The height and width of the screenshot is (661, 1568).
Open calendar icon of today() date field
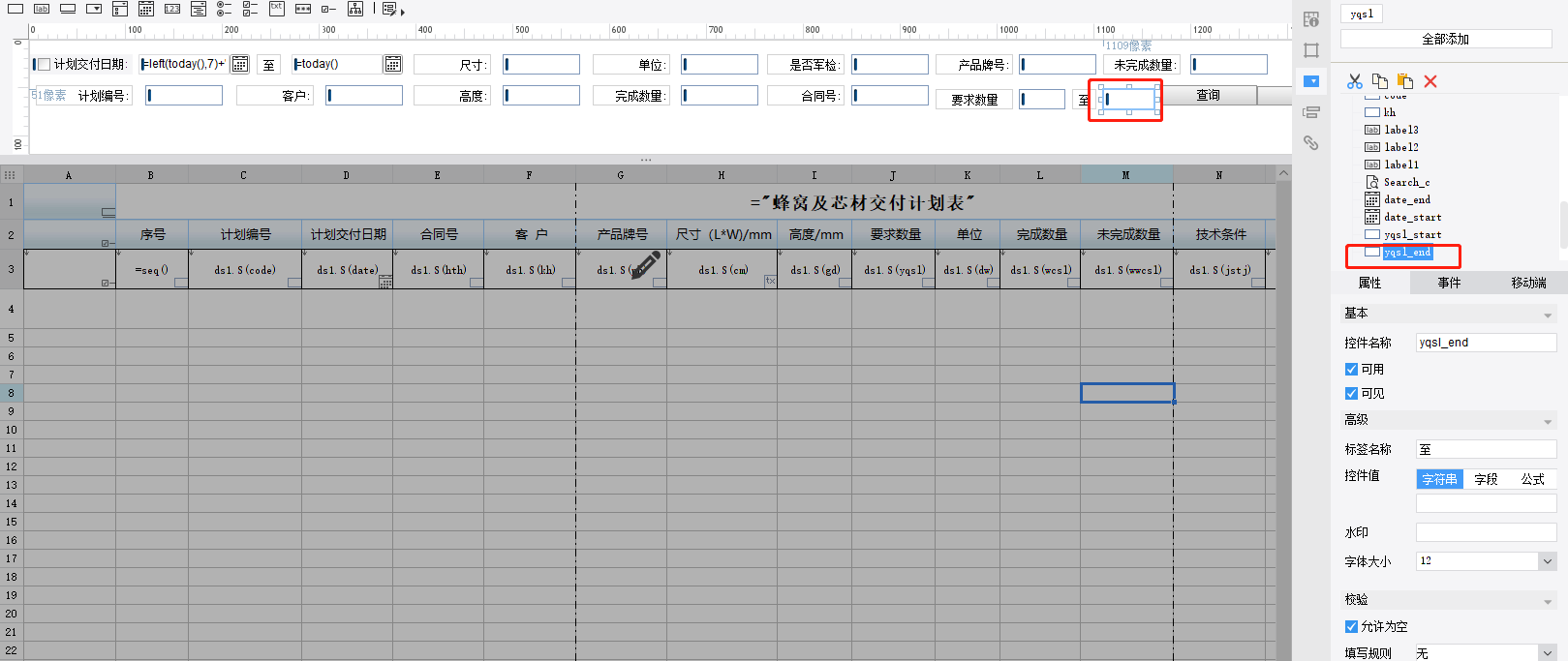pyautogui.click(x=393, y=64)
